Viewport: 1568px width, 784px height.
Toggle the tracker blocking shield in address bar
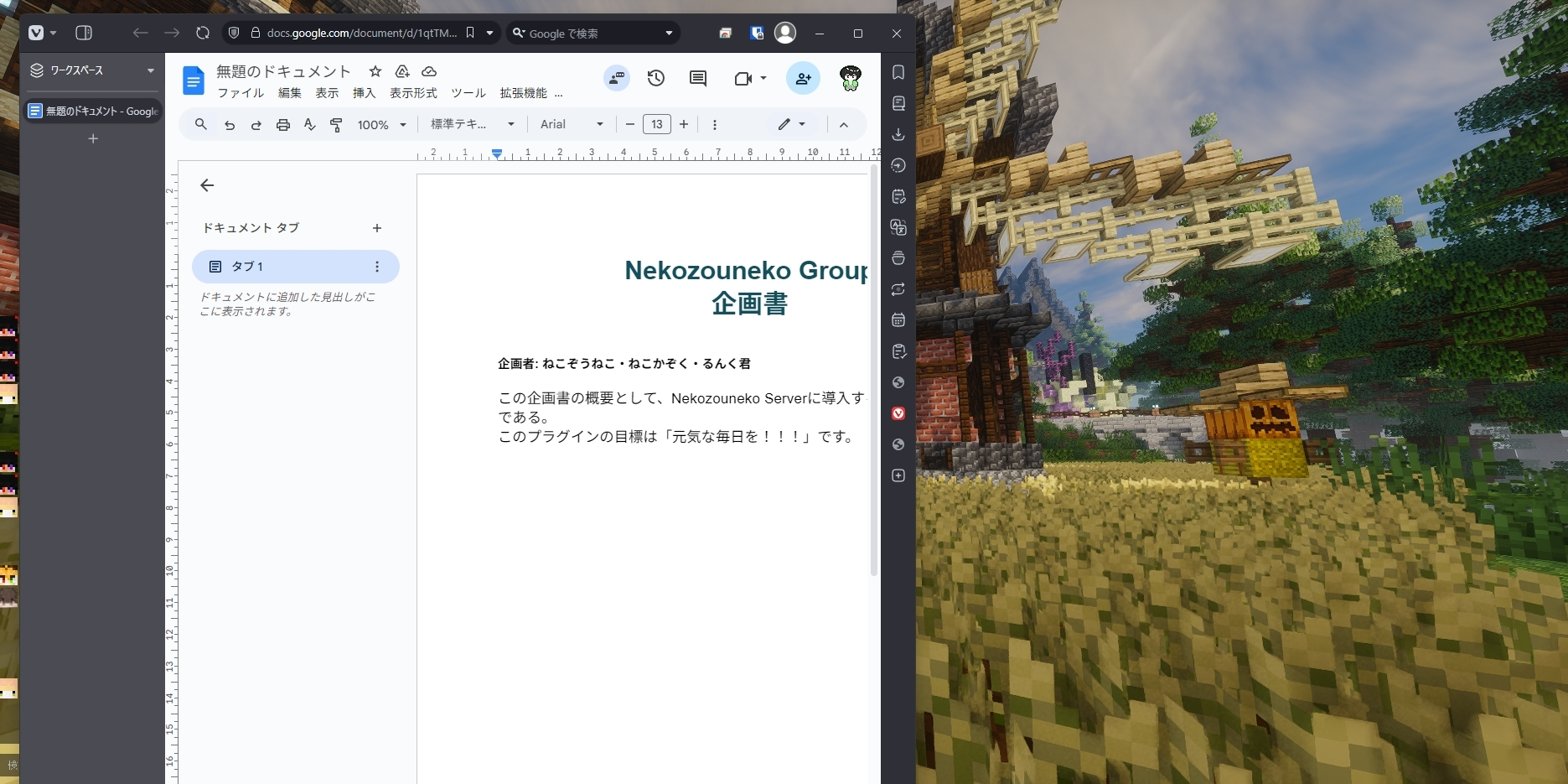point(234,34)
